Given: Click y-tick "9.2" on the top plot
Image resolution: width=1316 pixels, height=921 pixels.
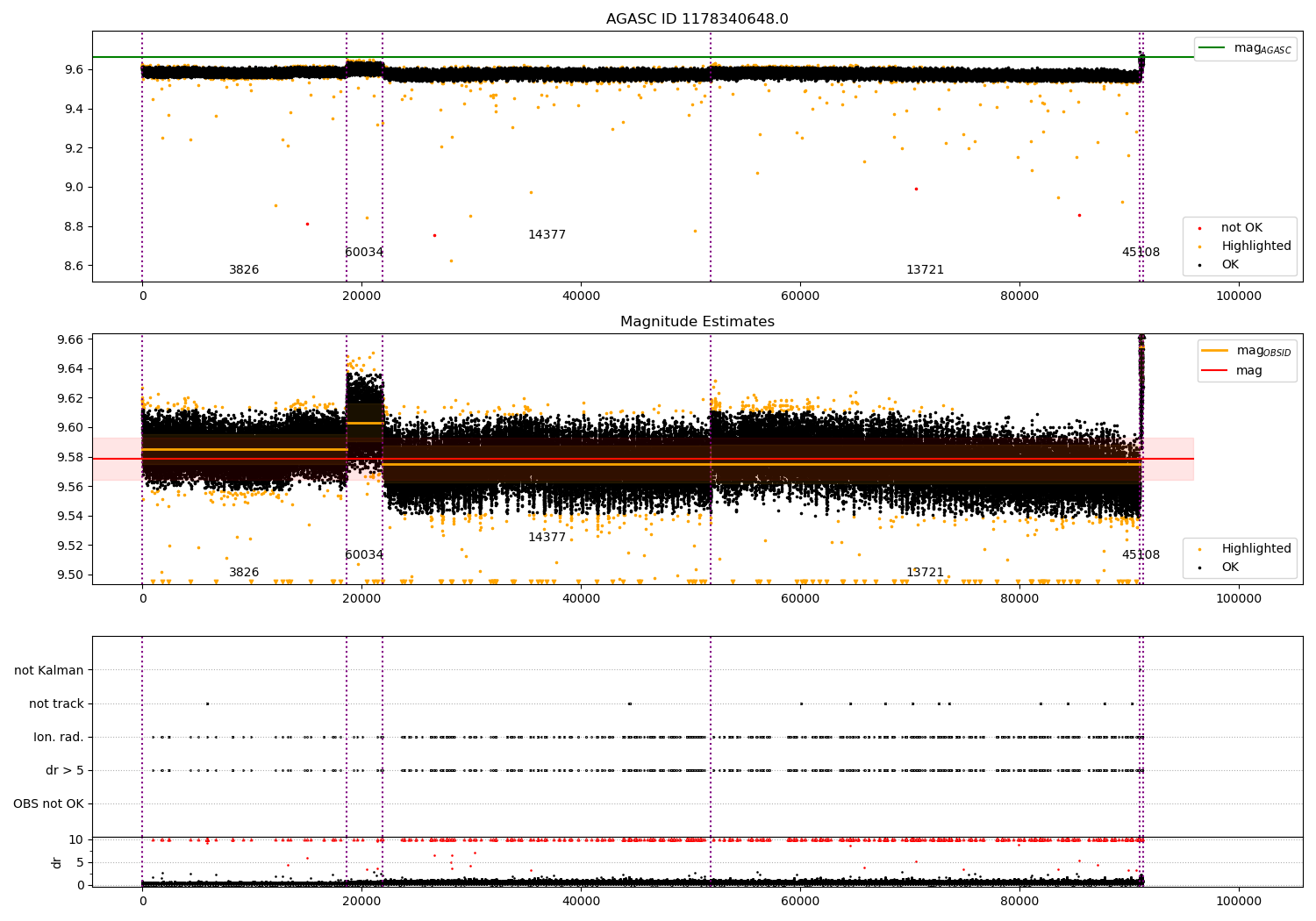Looking at the screenshot, I should 74,148.
